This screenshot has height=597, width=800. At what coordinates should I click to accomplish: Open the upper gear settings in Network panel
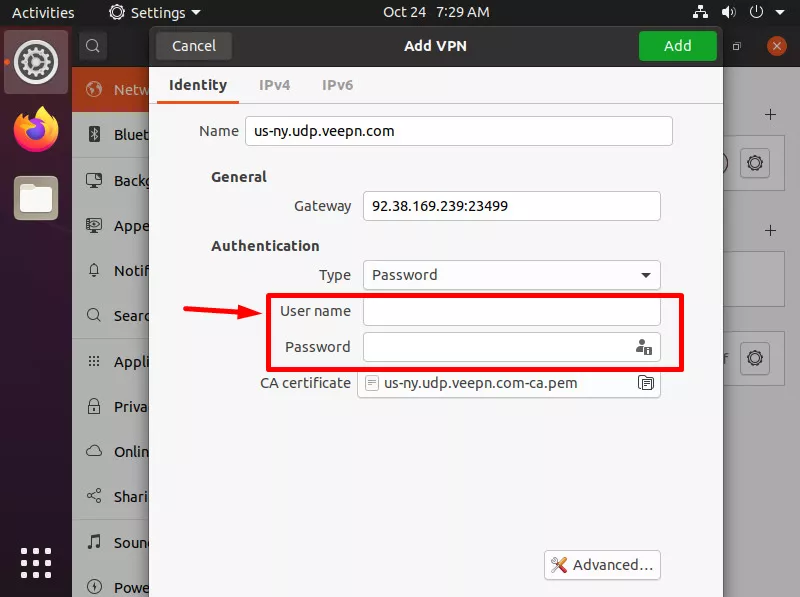[x=755, y=163]
